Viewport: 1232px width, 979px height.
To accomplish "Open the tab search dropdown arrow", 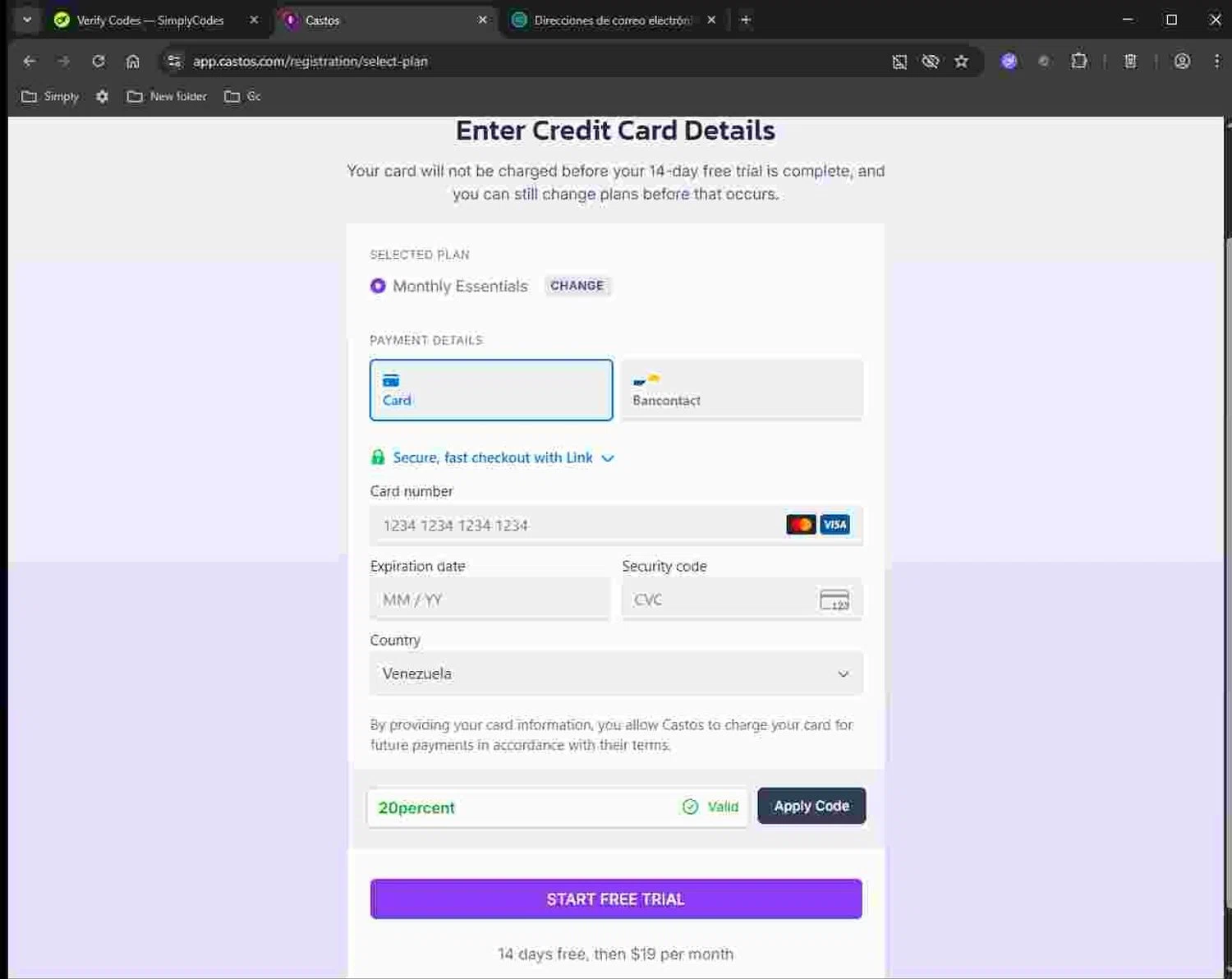I will pyautogui.click(x=27, y=20).
